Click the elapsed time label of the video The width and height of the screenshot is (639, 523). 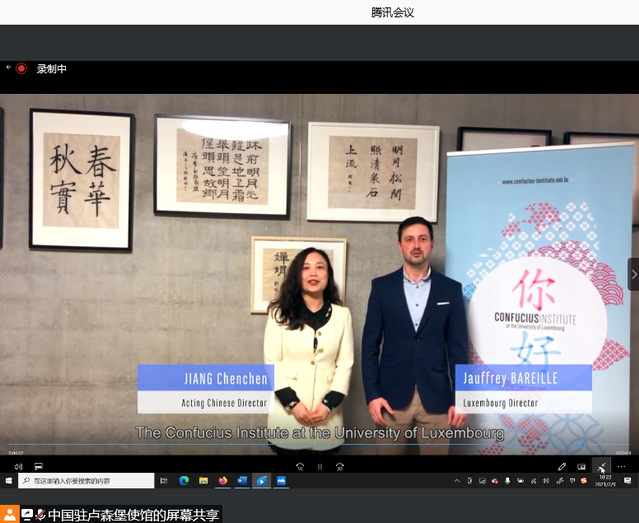16,452
